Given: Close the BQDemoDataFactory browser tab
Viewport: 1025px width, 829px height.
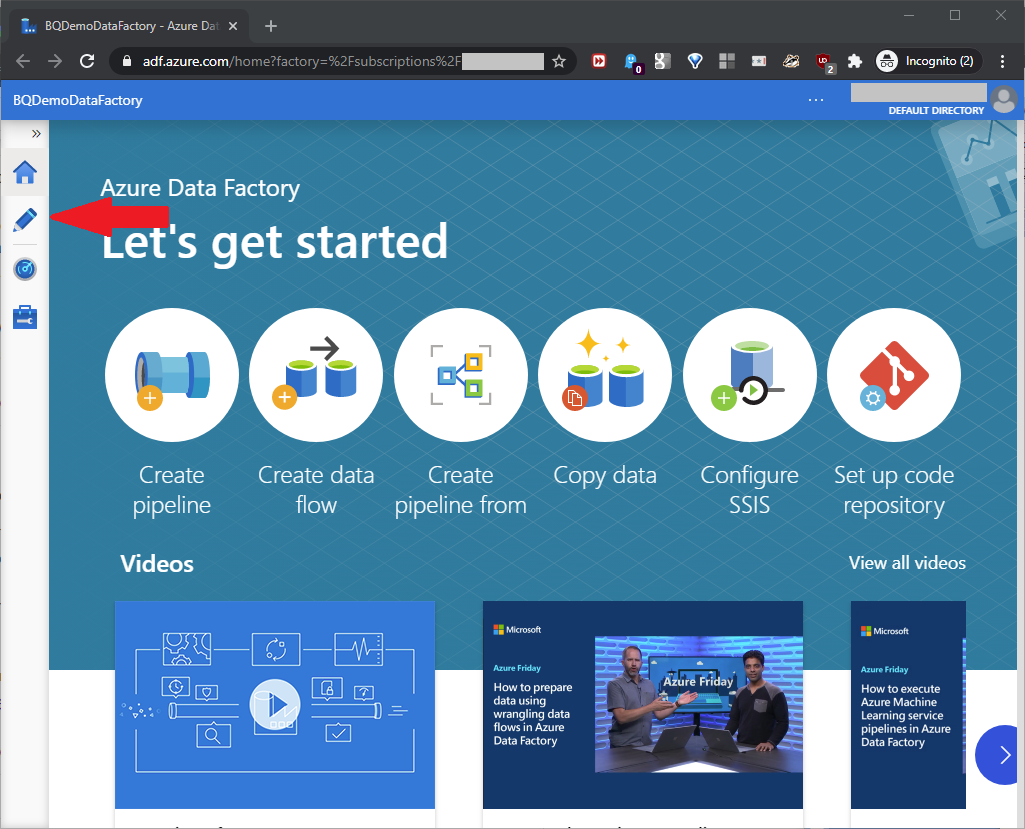Looking at the screenshot, I should (x=233, y=26).
